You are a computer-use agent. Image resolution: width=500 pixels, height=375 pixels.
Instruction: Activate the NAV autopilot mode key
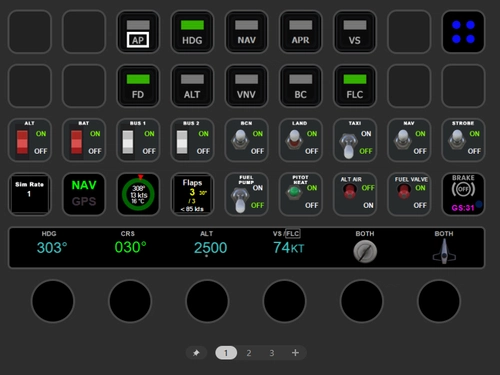click(x=246, y=32)
